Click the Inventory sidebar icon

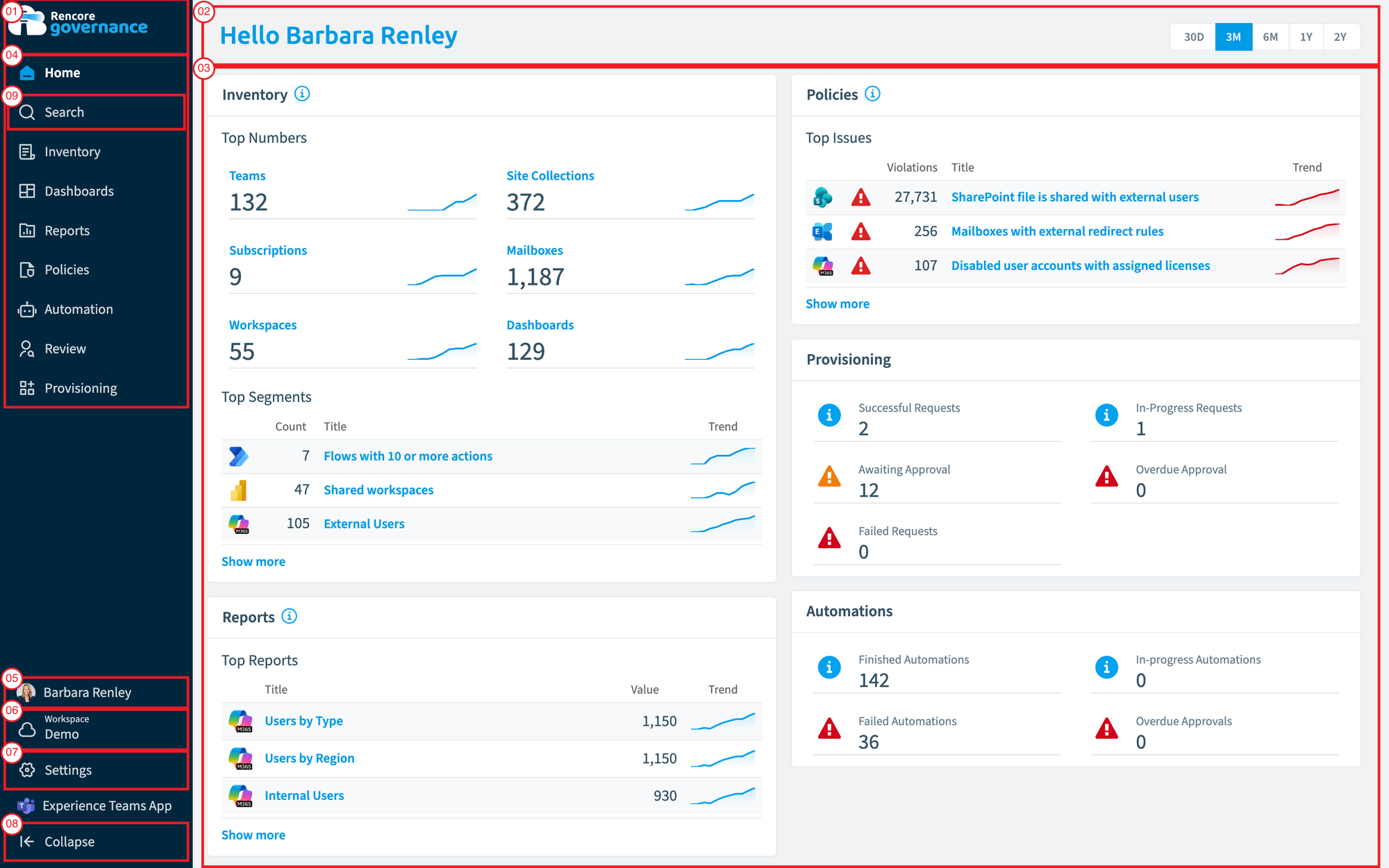click(x=27, y=152)
